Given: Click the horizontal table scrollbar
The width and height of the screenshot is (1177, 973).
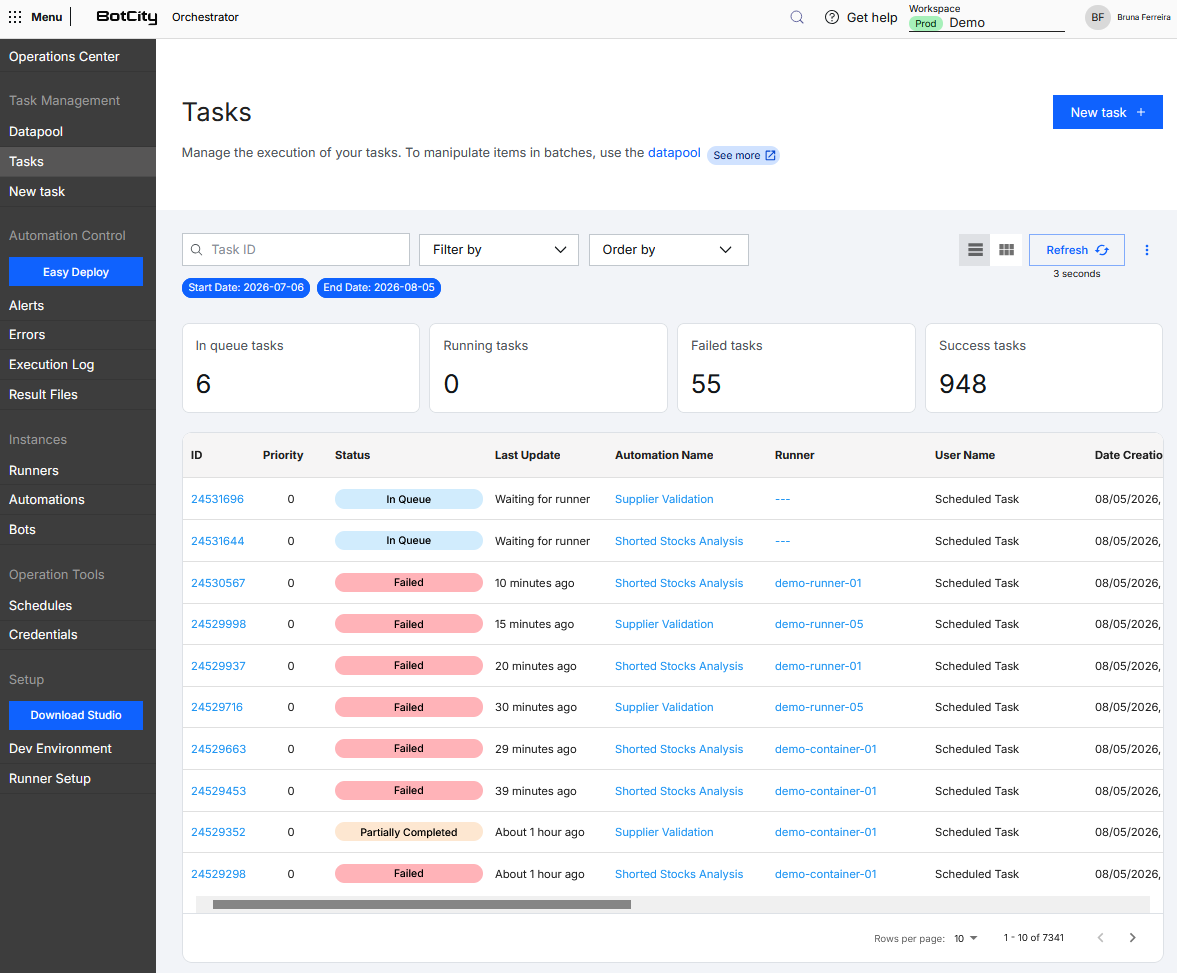Looking at the screenshot, I should 422,905.
